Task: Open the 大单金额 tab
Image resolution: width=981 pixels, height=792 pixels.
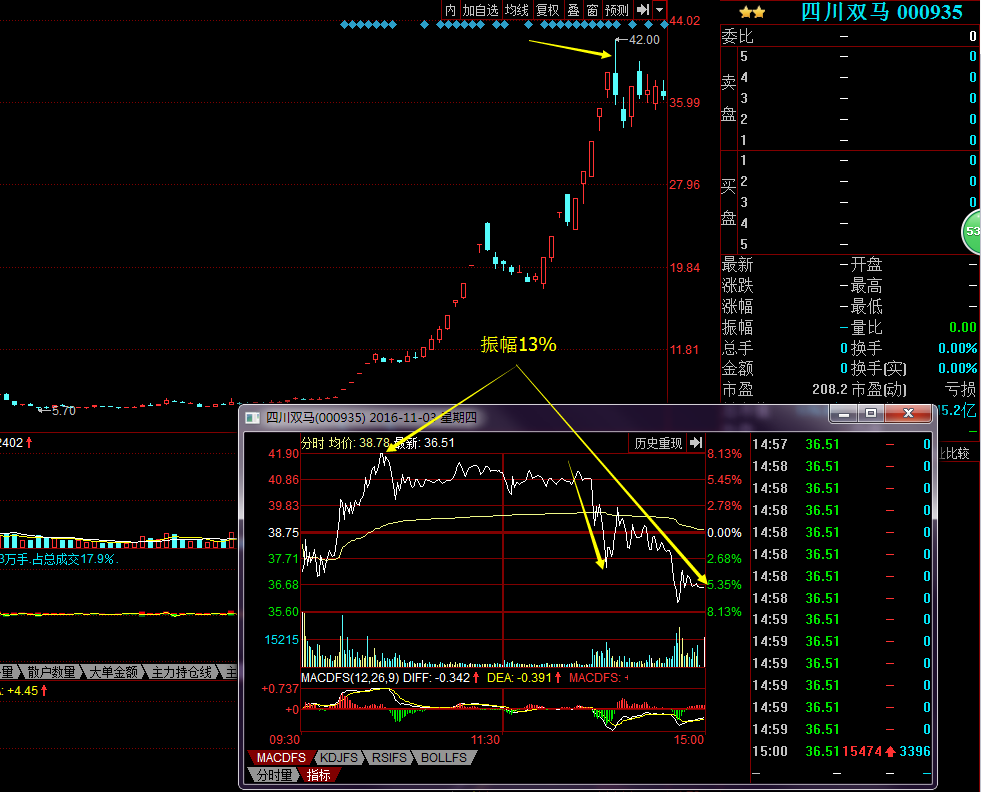Action: [112, 672]
